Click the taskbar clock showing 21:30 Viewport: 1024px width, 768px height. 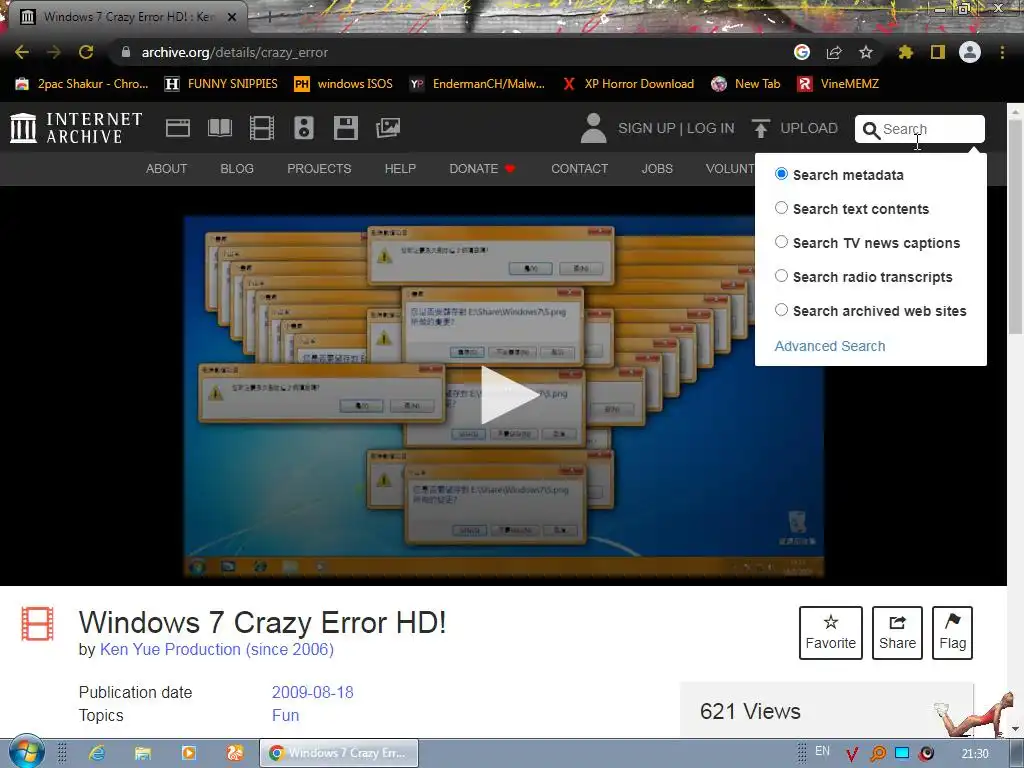click(975, 754)
